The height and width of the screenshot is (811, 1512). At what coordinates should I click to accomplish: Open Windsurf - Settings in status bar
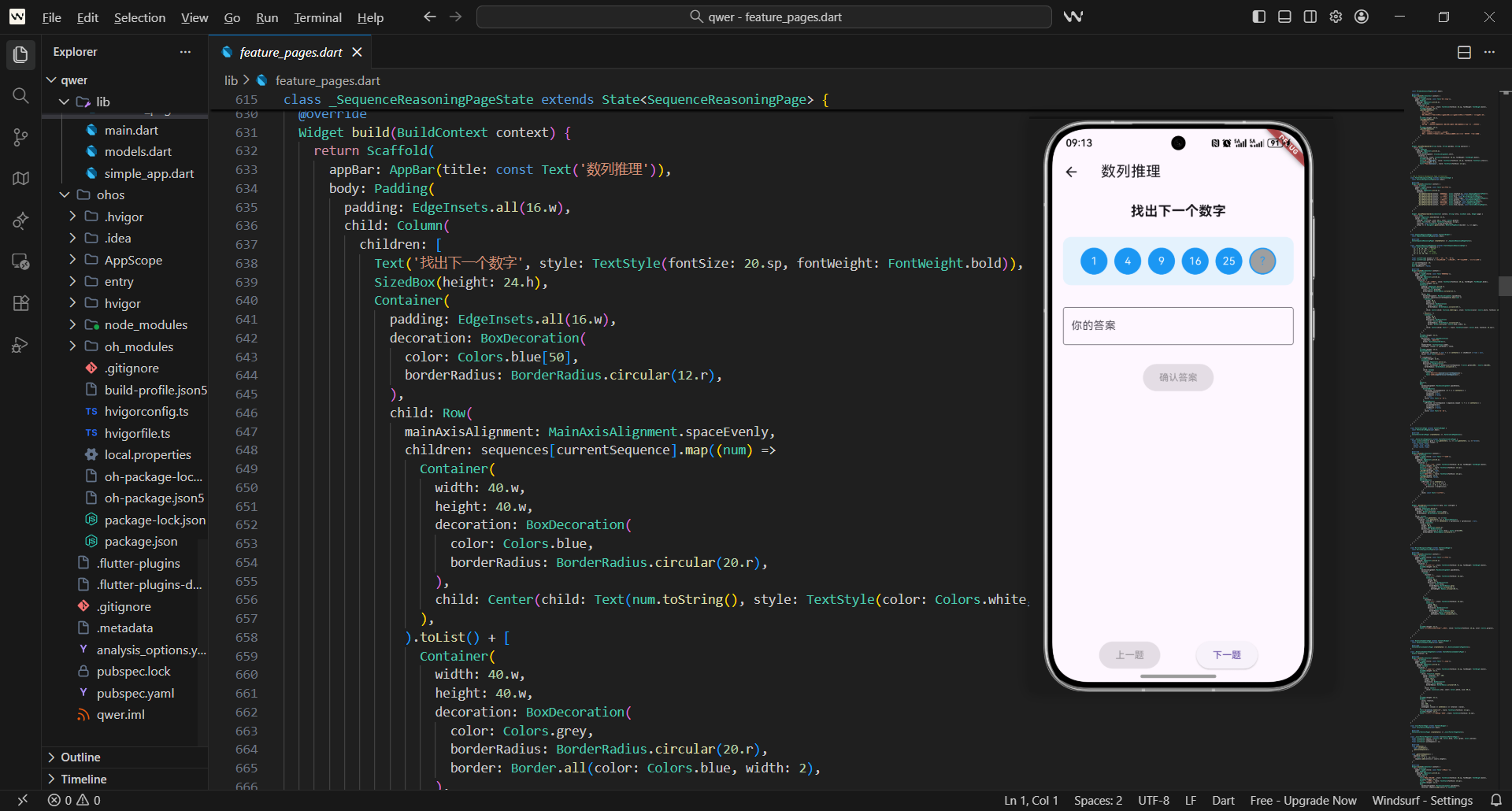pos(1422,800)
